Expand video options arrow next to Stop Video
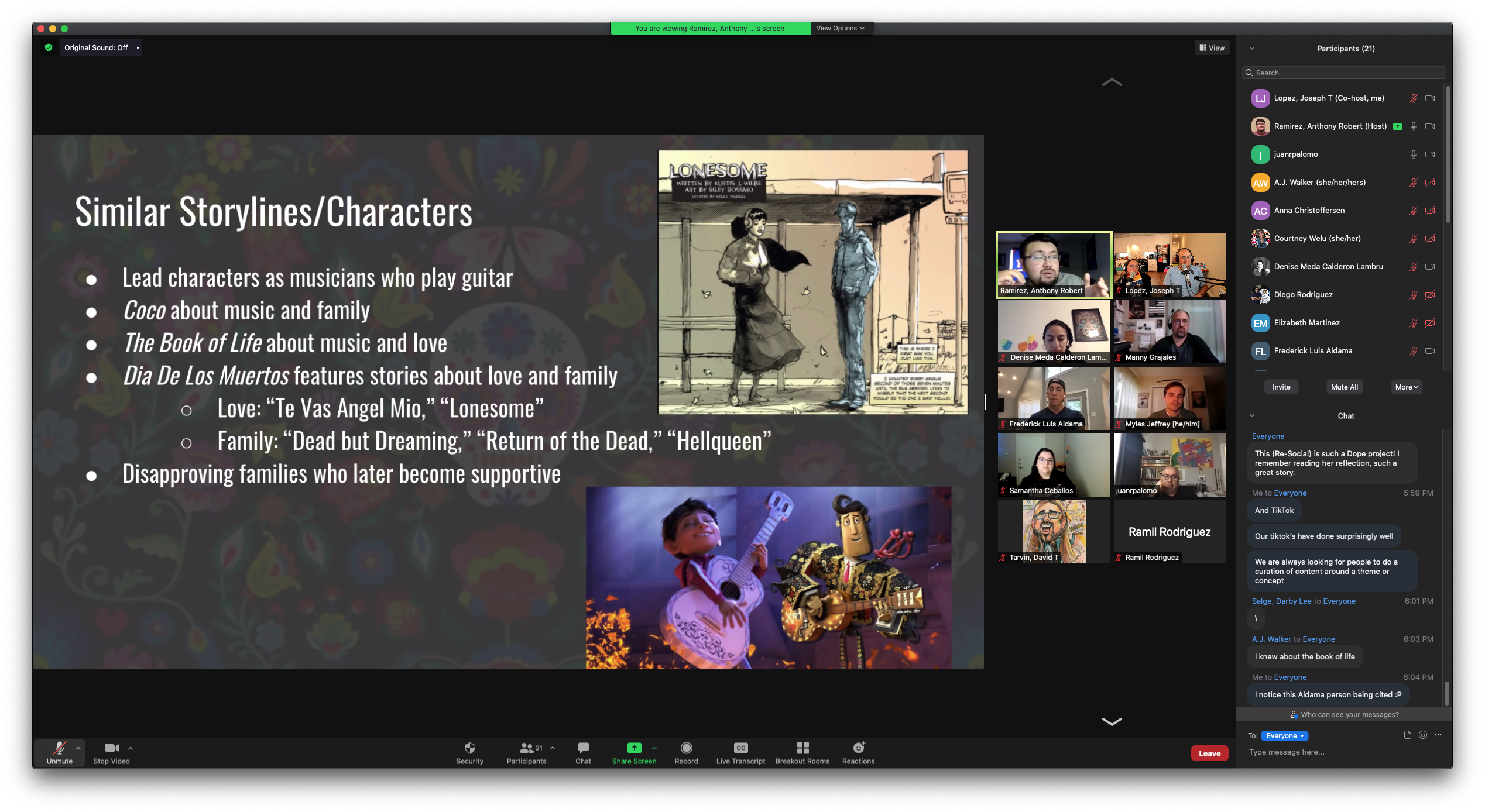1485x812 pixels. click(130, 748)
